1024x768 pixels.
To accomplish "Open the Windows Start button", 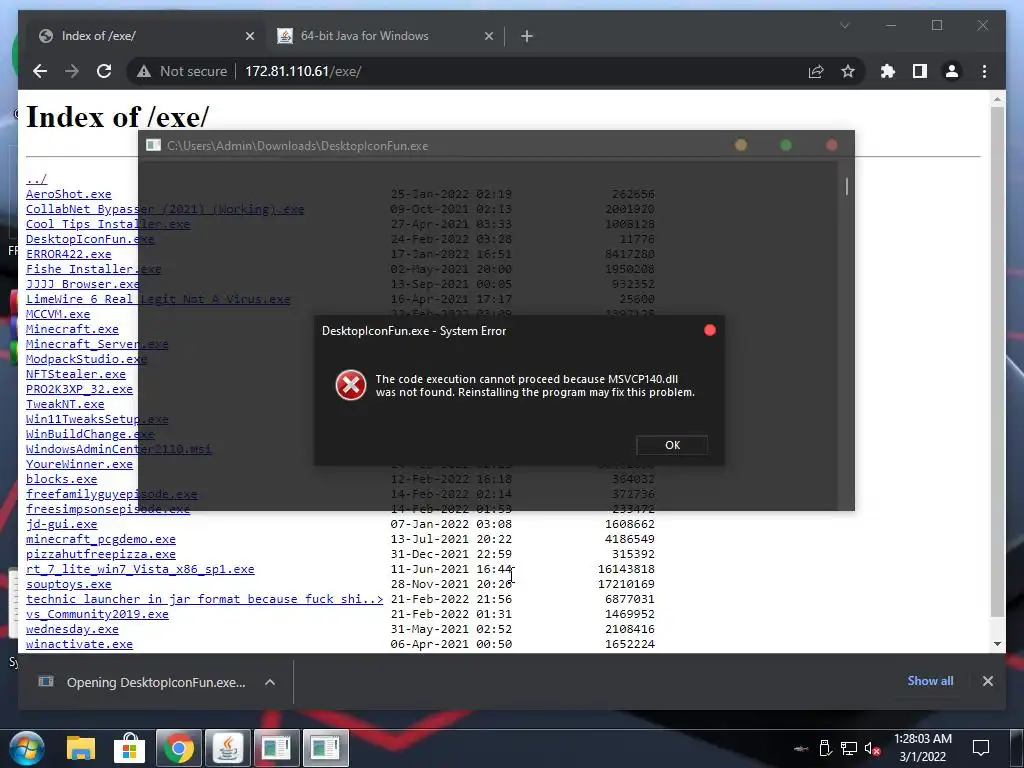I will pos(27,748).
